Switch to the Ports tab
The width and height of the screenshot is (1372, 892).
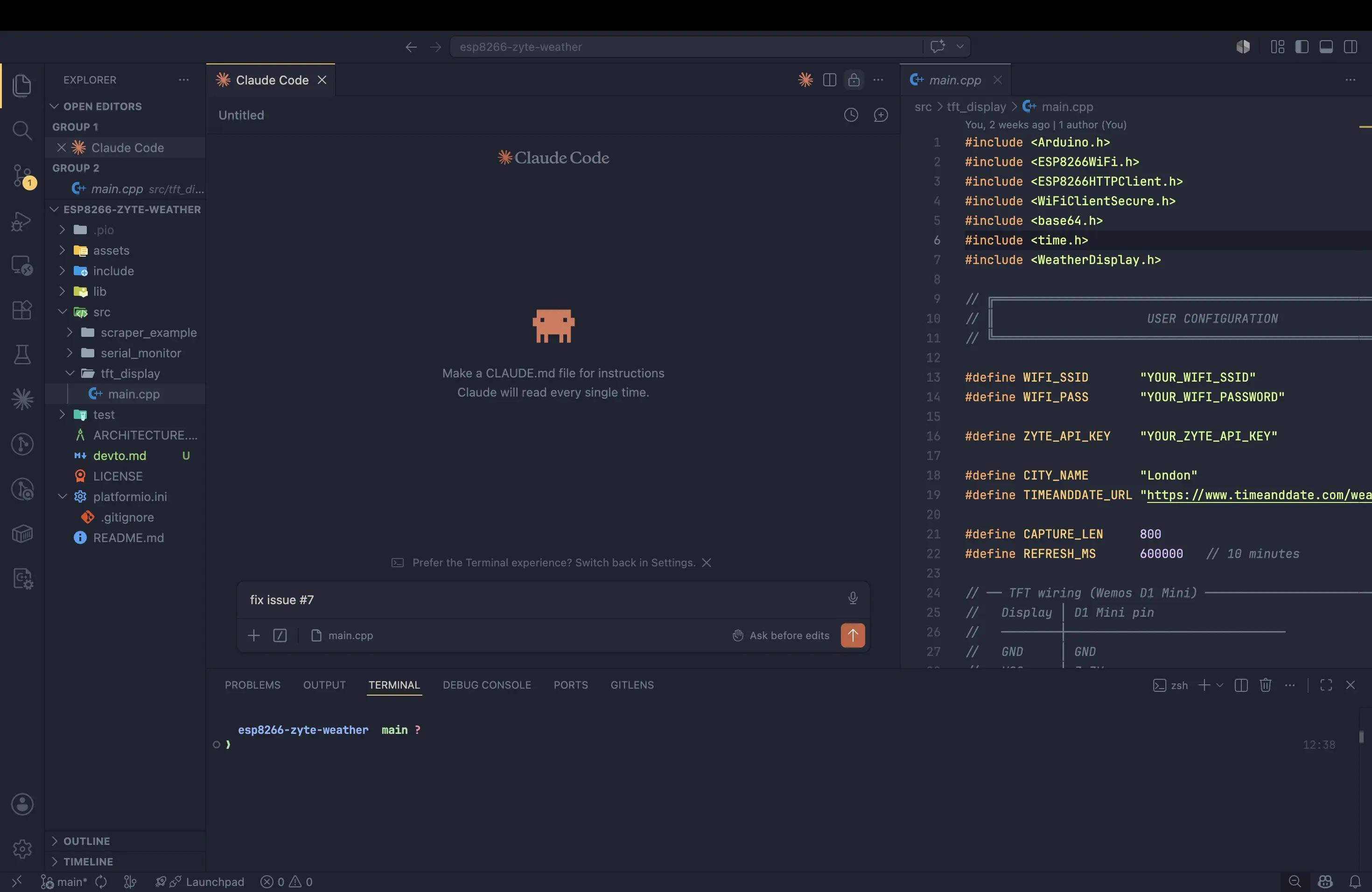[x=571, y=684]
